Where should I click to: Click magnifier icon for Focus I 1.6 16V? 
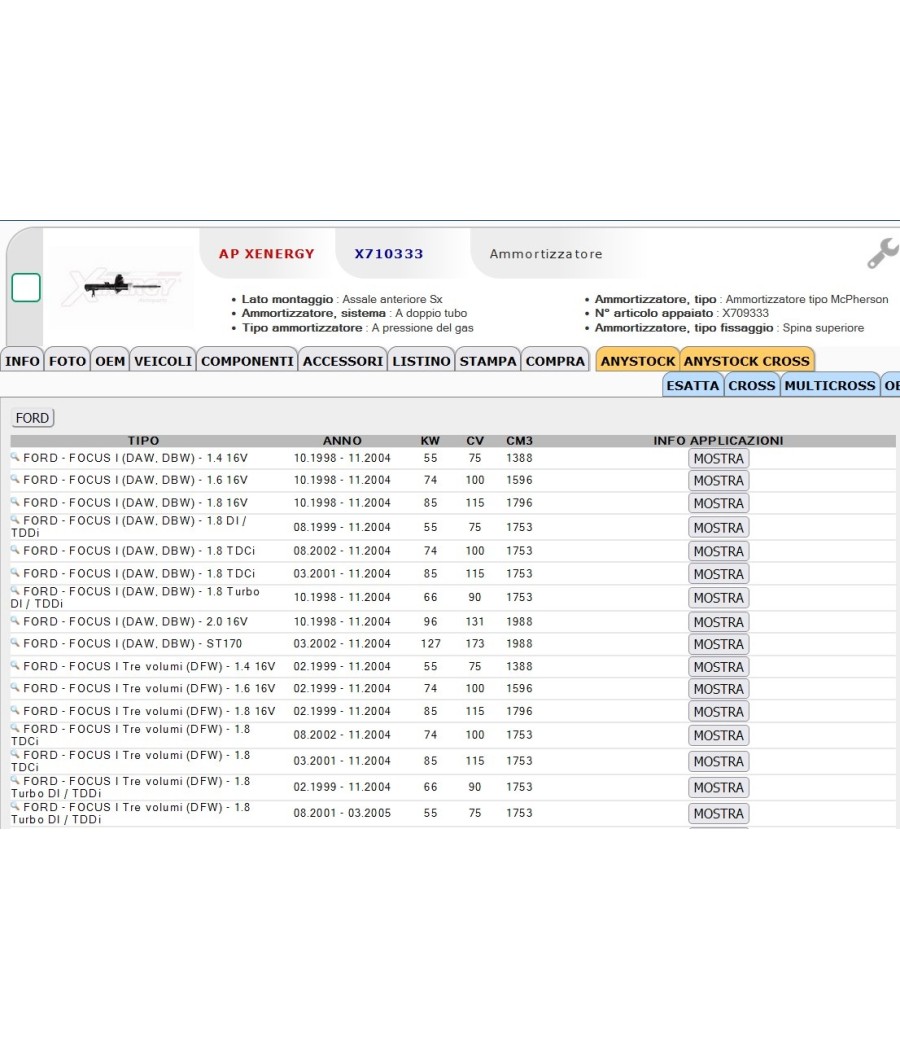point(15,479)
